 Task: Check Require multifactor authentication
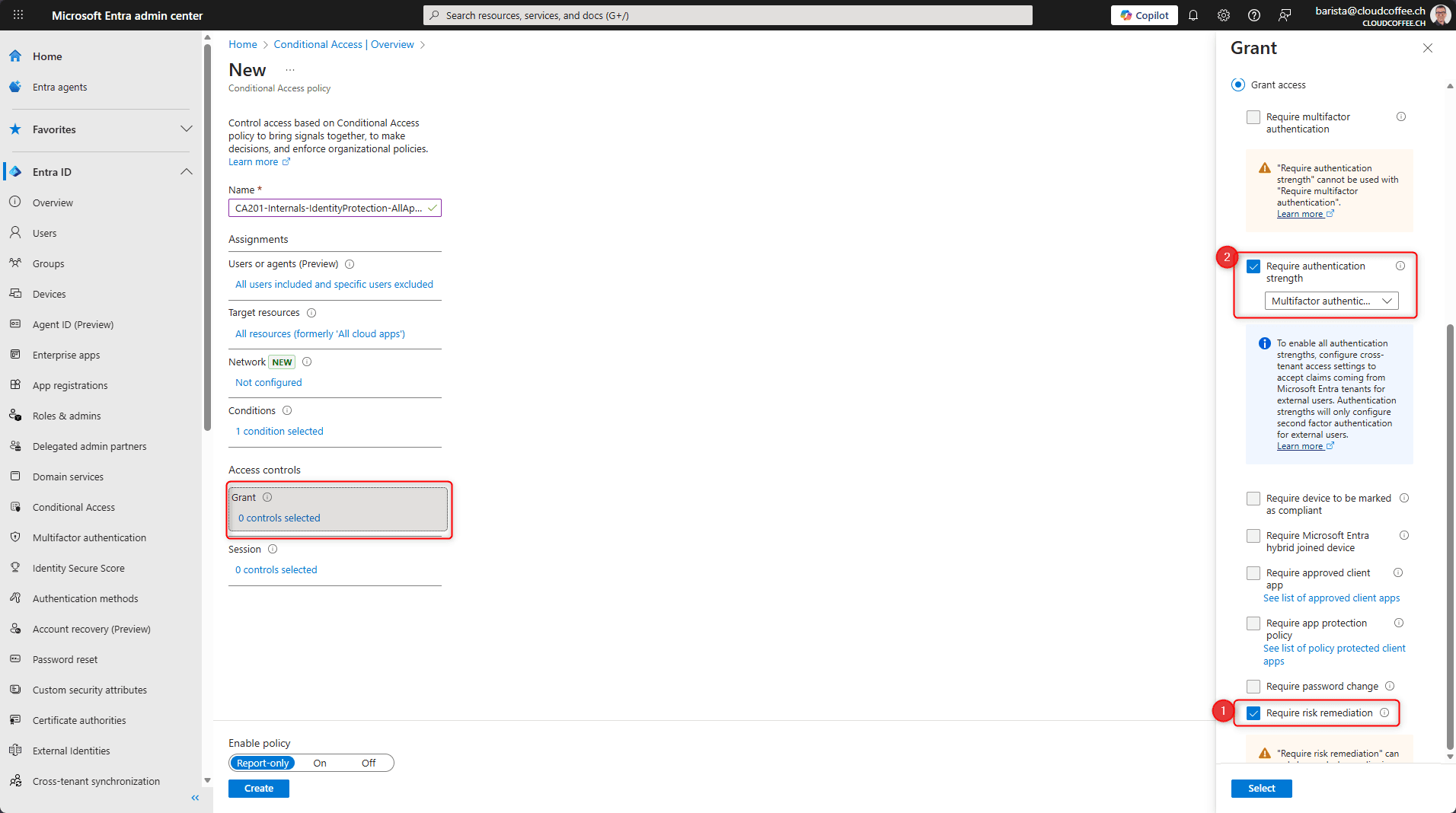pos(1253,116)
